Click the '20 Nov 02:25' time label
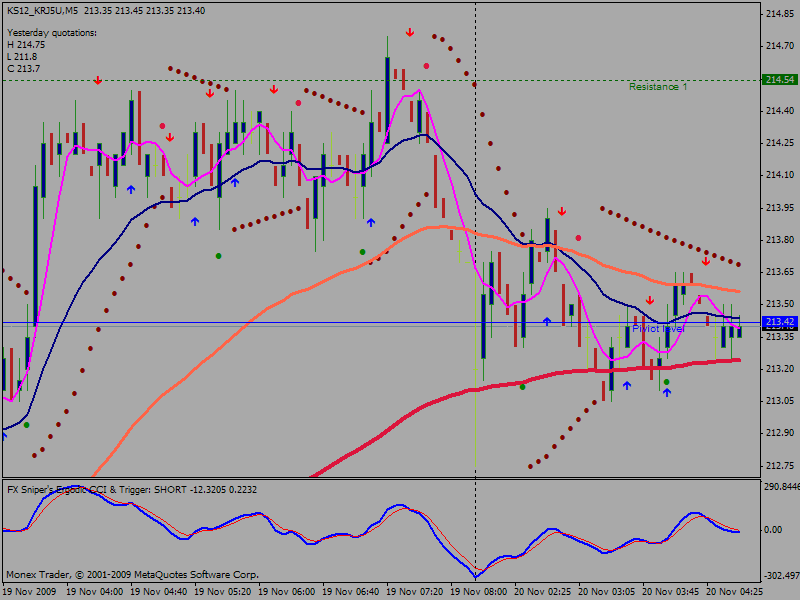This screenshot has height=600, width=800. coord(543,592)
